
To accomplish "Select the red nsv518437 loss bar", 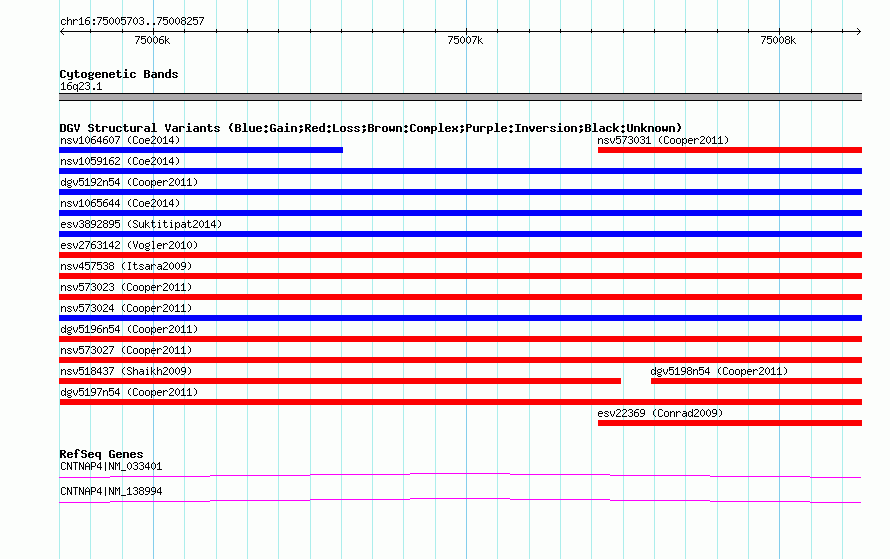I will [x=340, y=381].
